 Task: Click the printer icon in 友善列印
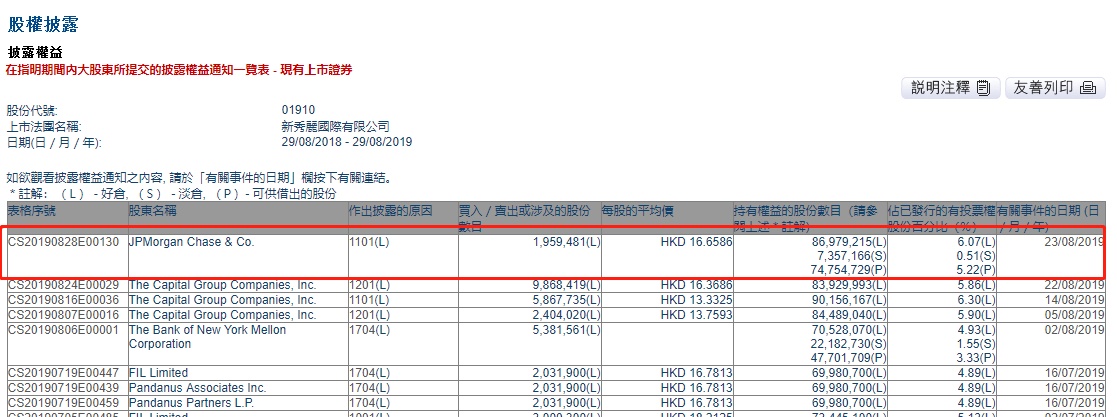click(x=1088, y=88)
